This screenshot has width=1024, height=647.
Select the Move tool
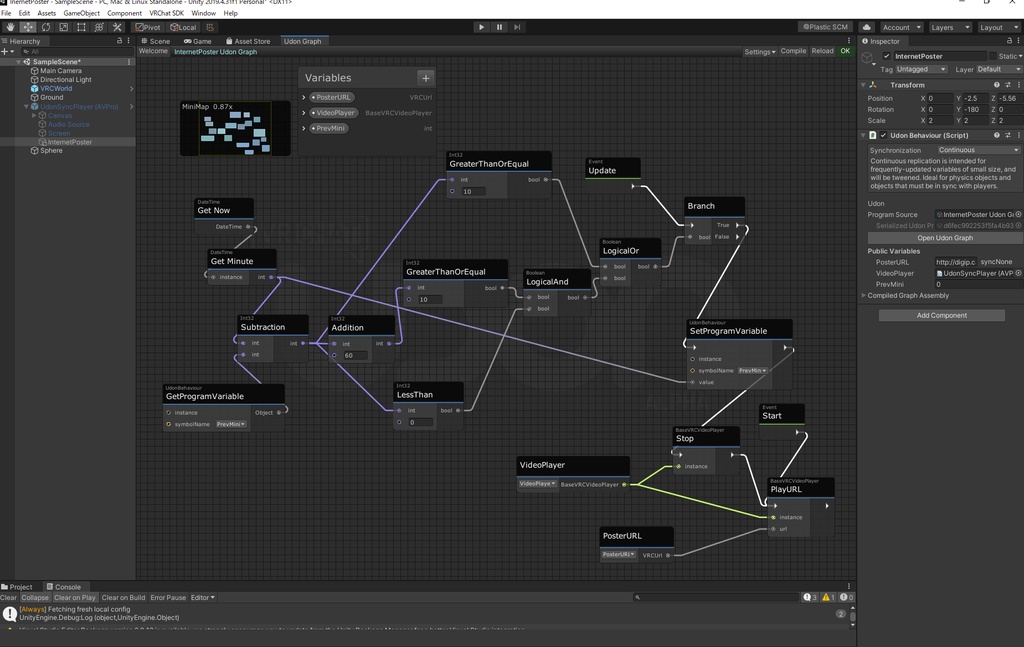coord(27,27)
